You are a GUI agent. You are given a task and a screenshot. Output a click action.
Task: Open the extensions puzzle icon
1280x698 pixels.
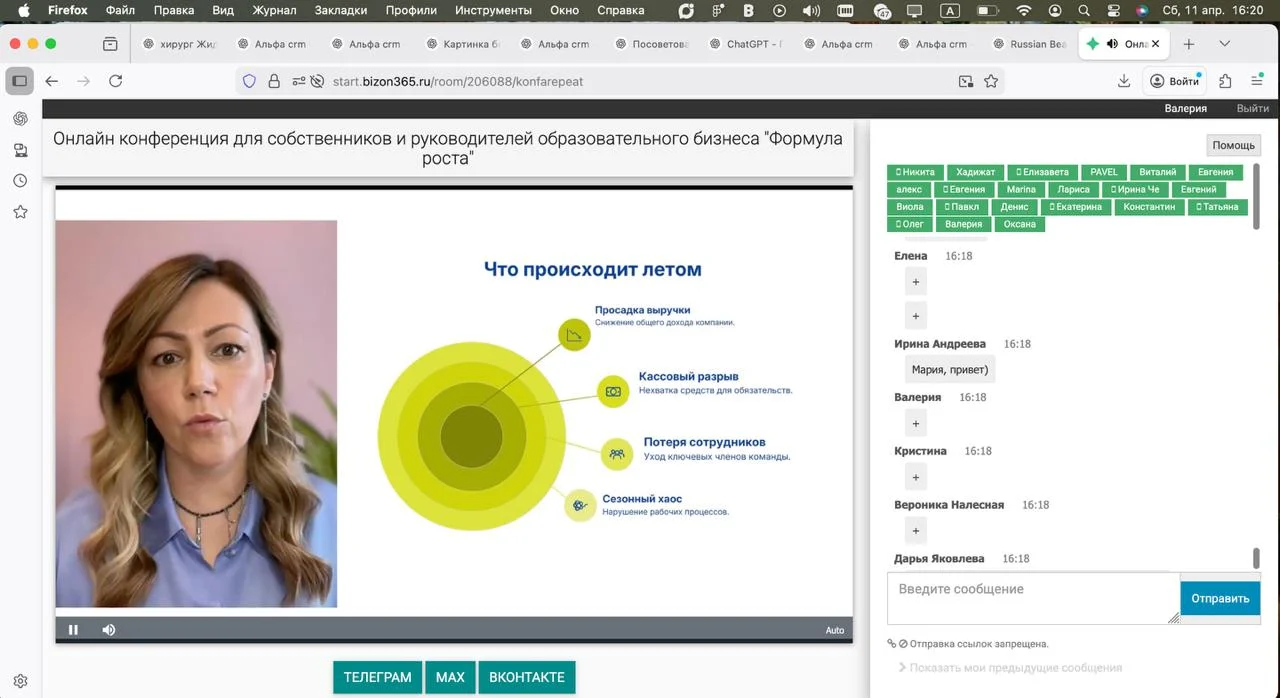[1225, 81]
